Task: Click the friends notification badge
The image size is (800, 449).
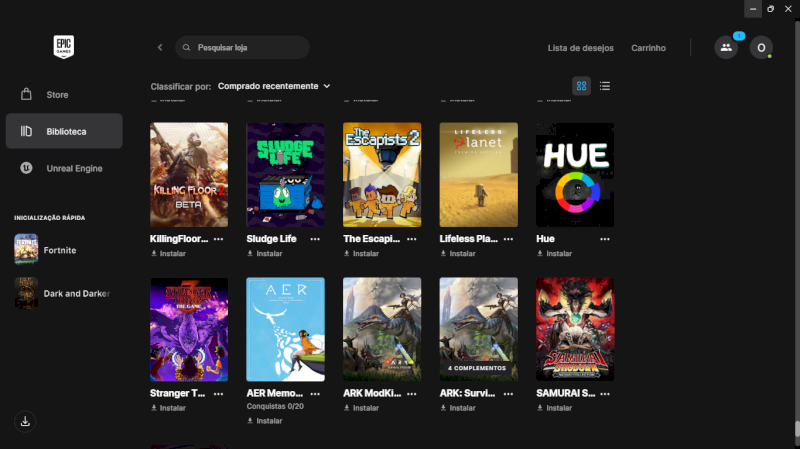Action: [739, 36]
